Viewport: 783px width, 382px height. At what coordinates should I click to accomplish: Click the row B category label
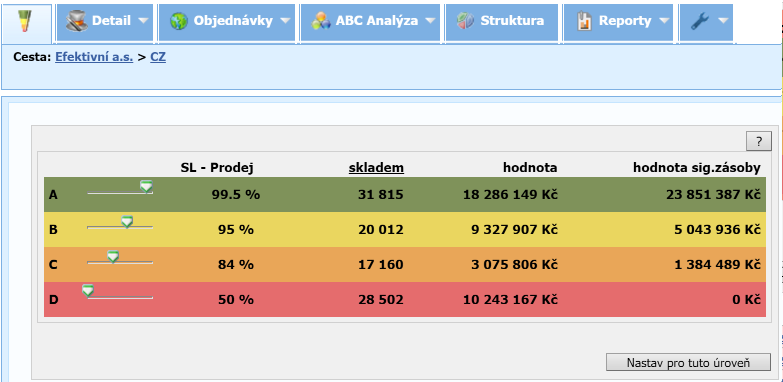[x=53, y=230]
